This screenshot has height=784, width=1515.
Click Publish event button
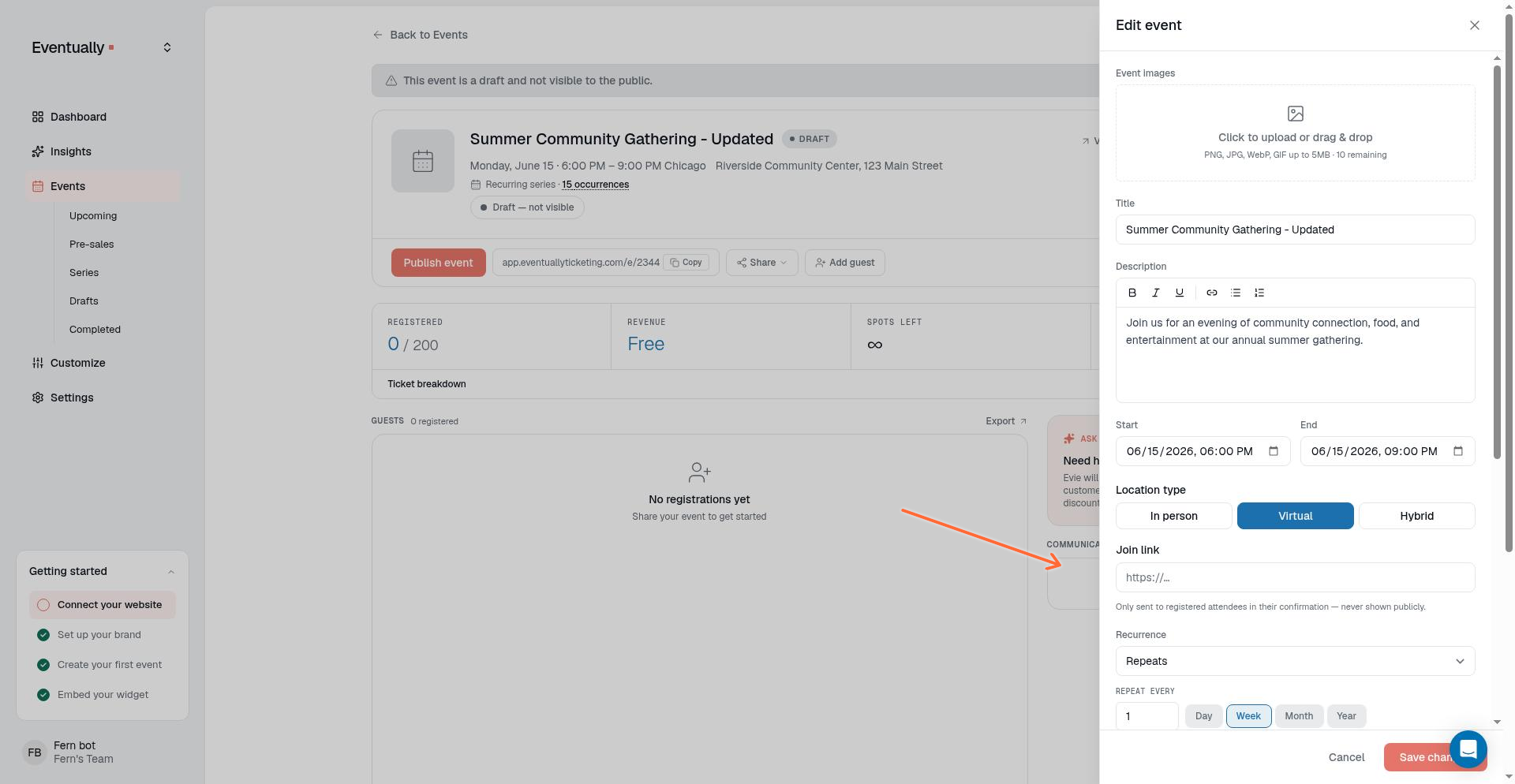click(438, 263)
